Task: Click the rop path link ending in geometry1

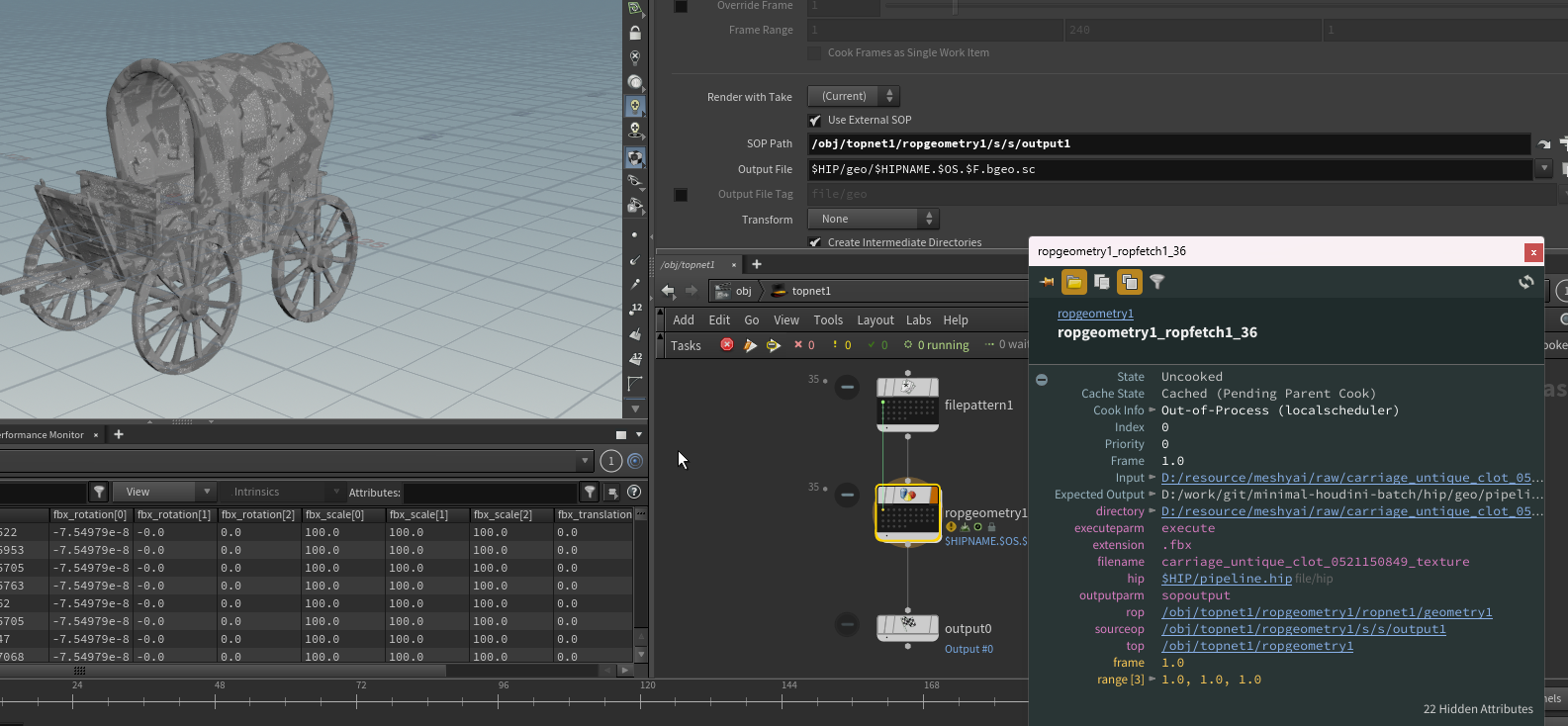Action: click(1327, 612)
